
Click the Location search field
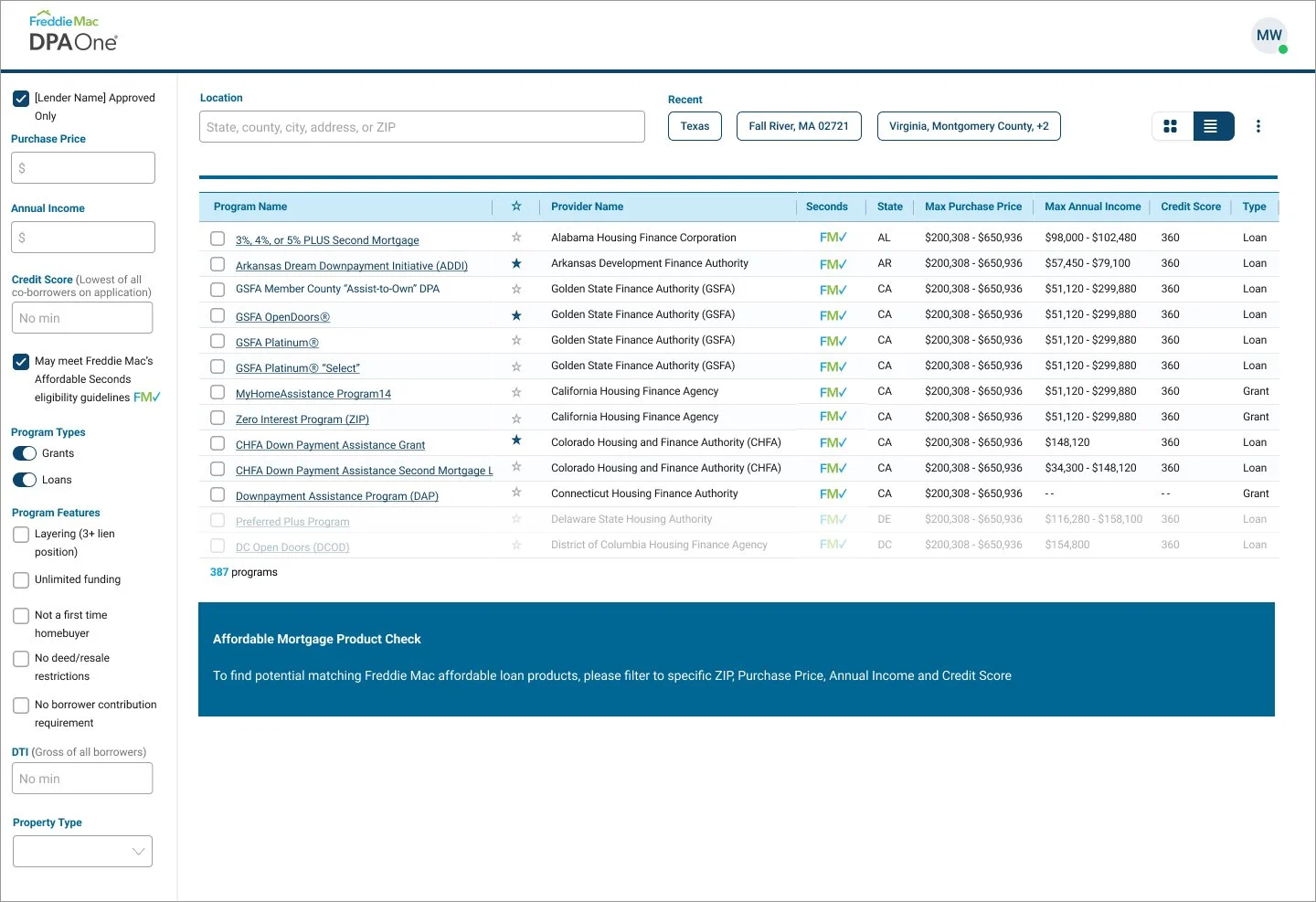[422, 127]
